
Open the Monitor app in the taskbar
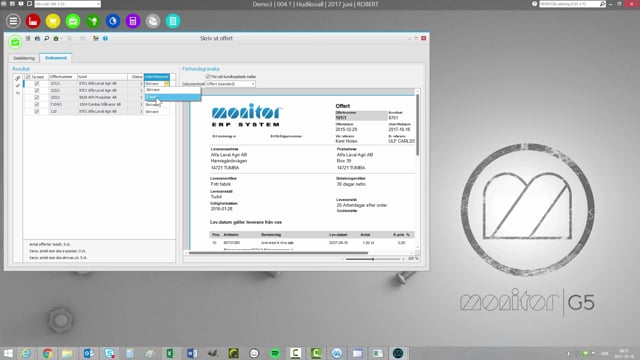pos(398,353)
